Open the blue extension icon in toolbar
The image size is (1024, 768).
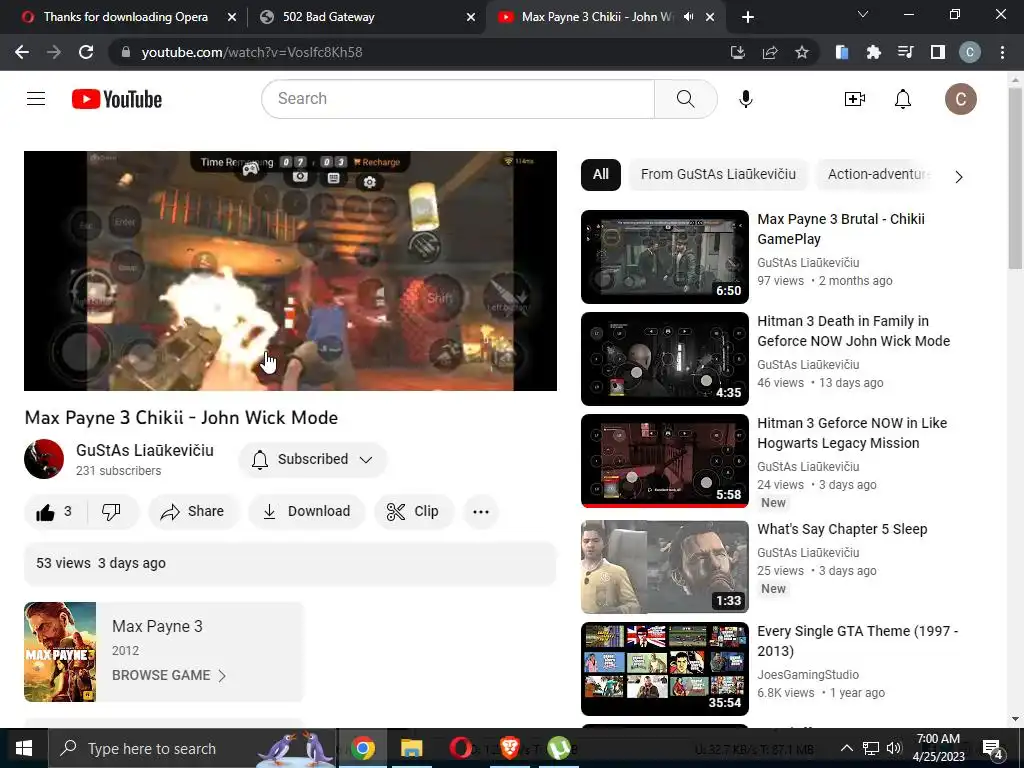tap(842, 52)
